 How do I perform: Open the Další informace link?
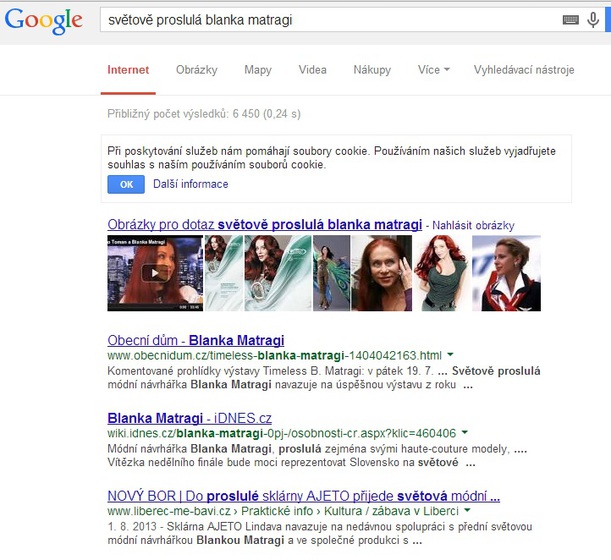tap(191, 184)
